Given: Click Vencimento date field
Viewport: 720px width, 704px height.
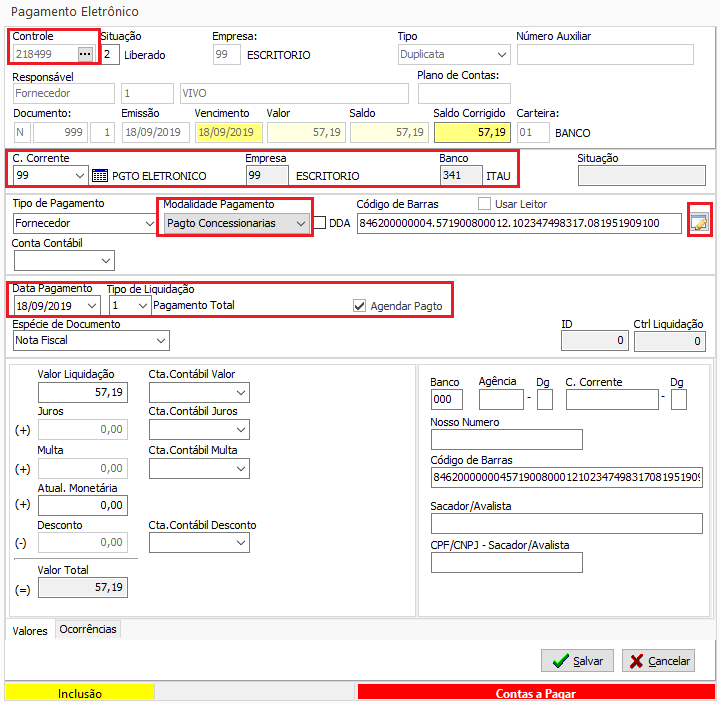Looking at the screenshot, I should [x=228, y=132].
